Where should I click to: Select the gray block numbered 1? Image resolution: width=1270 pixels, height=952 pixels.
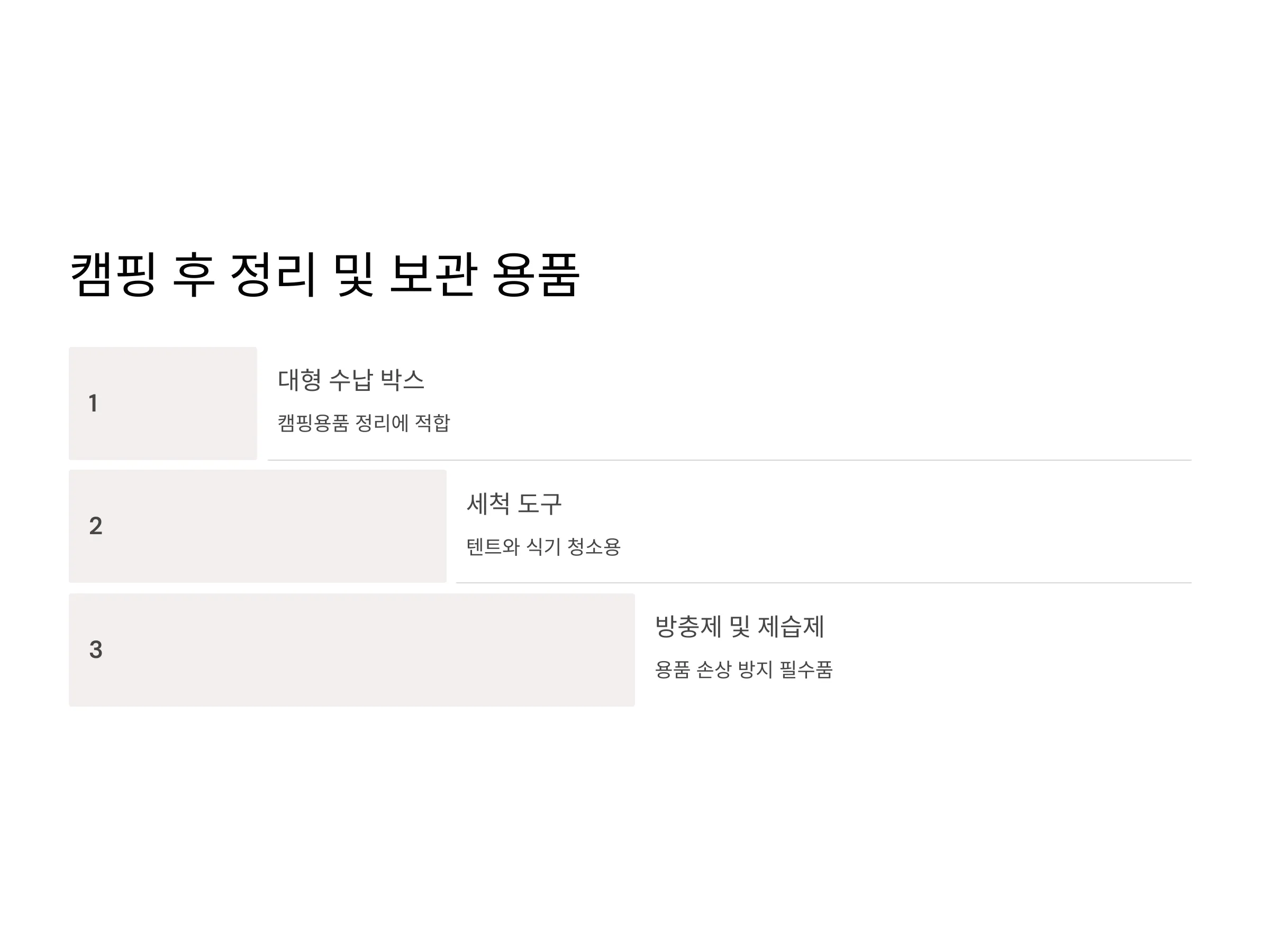163,404
